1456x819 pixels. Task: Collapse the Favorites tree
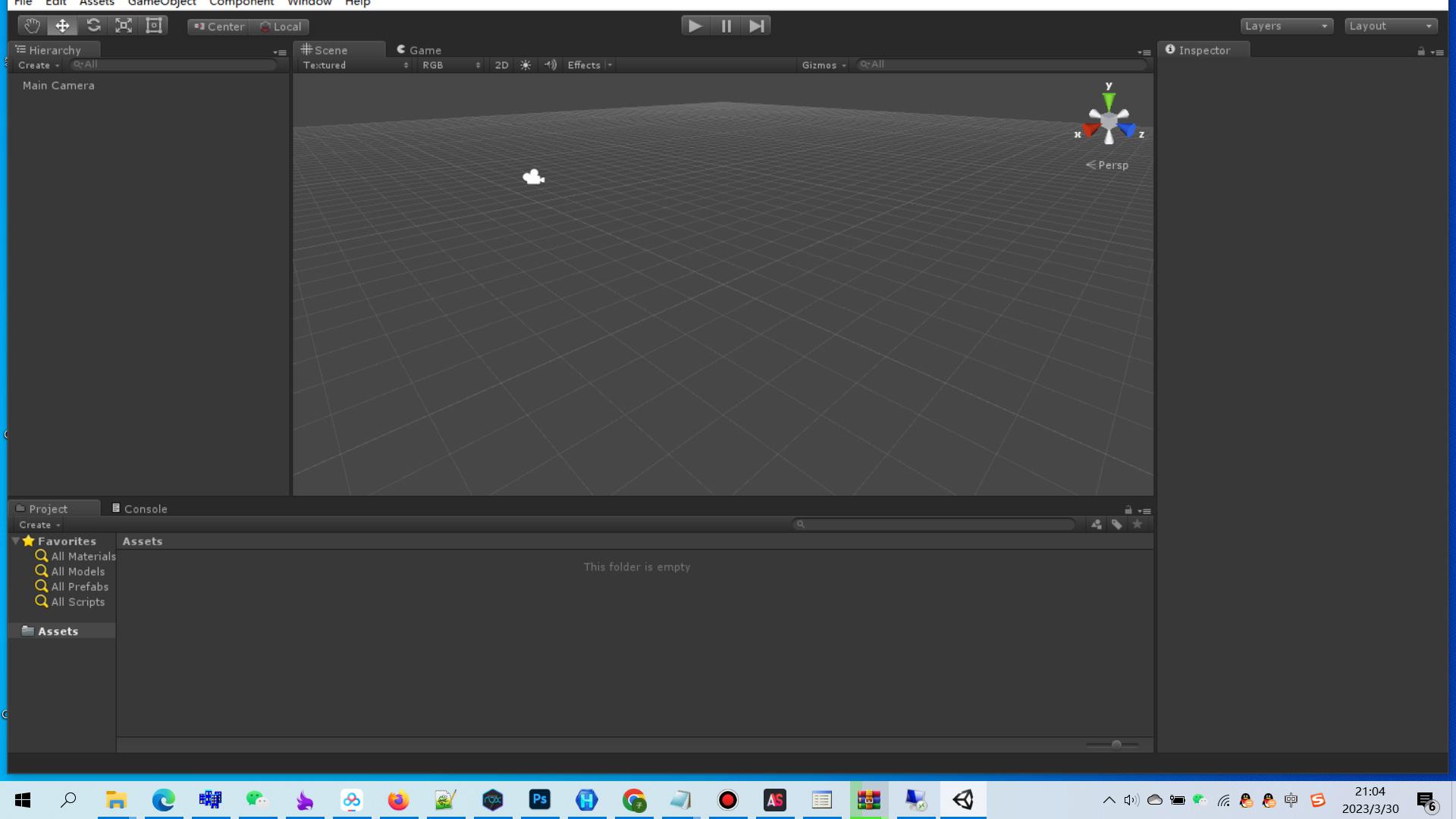pyautogui.click(x=16, y=541)
